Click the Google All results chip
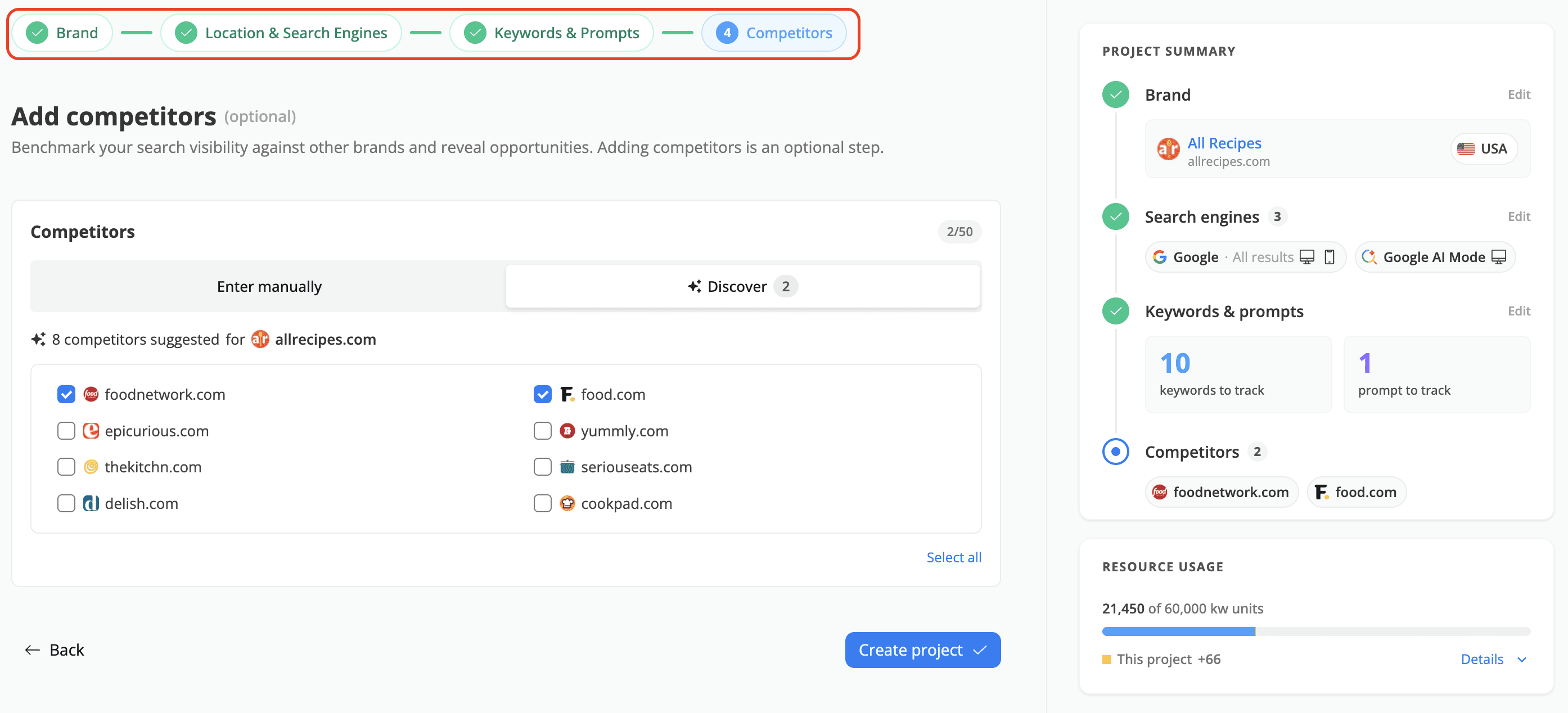 coord(1245,257)
